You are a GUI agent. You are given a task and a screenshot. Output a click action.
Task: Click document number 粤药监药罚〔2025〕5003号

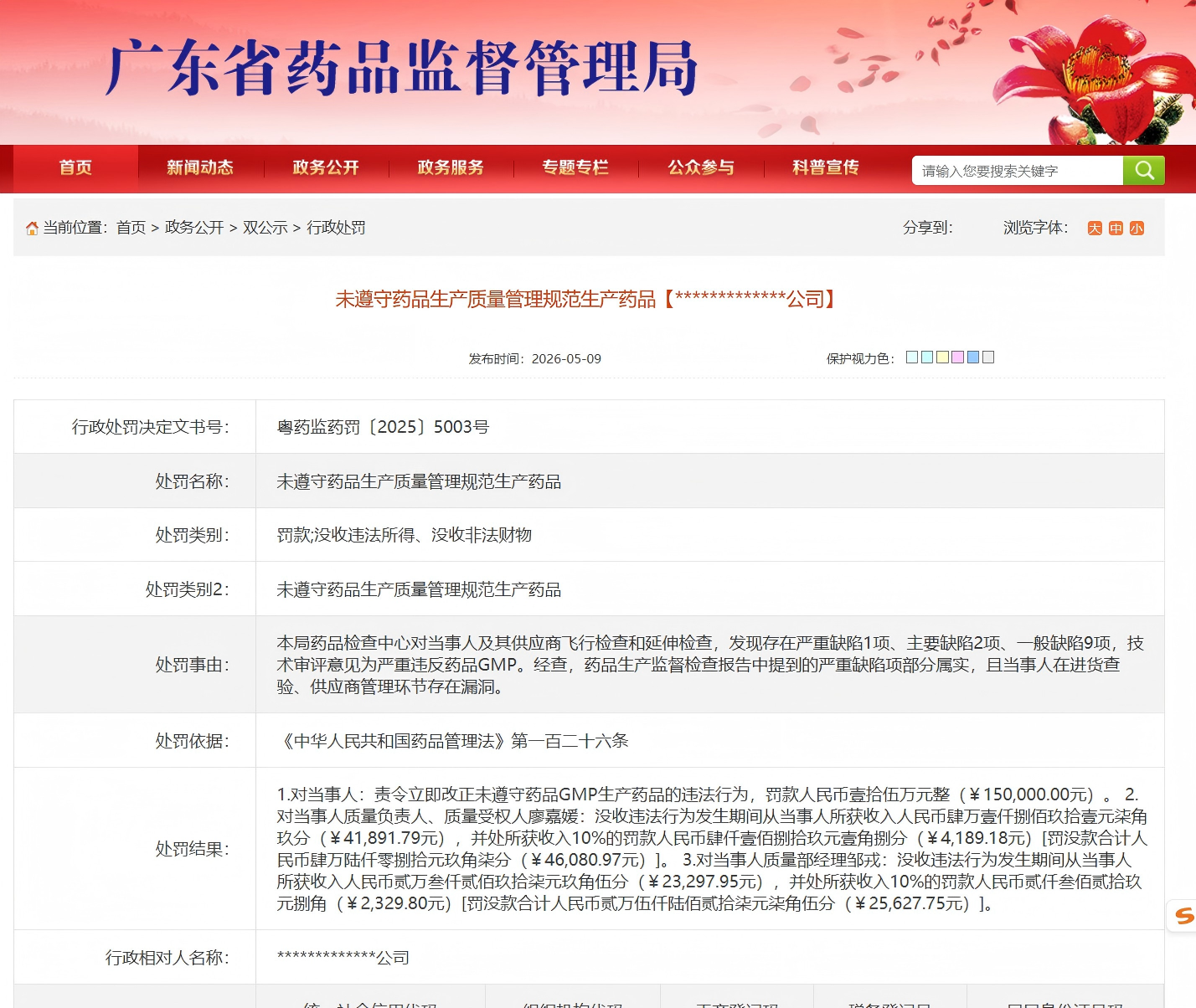[x=383, y=427]
